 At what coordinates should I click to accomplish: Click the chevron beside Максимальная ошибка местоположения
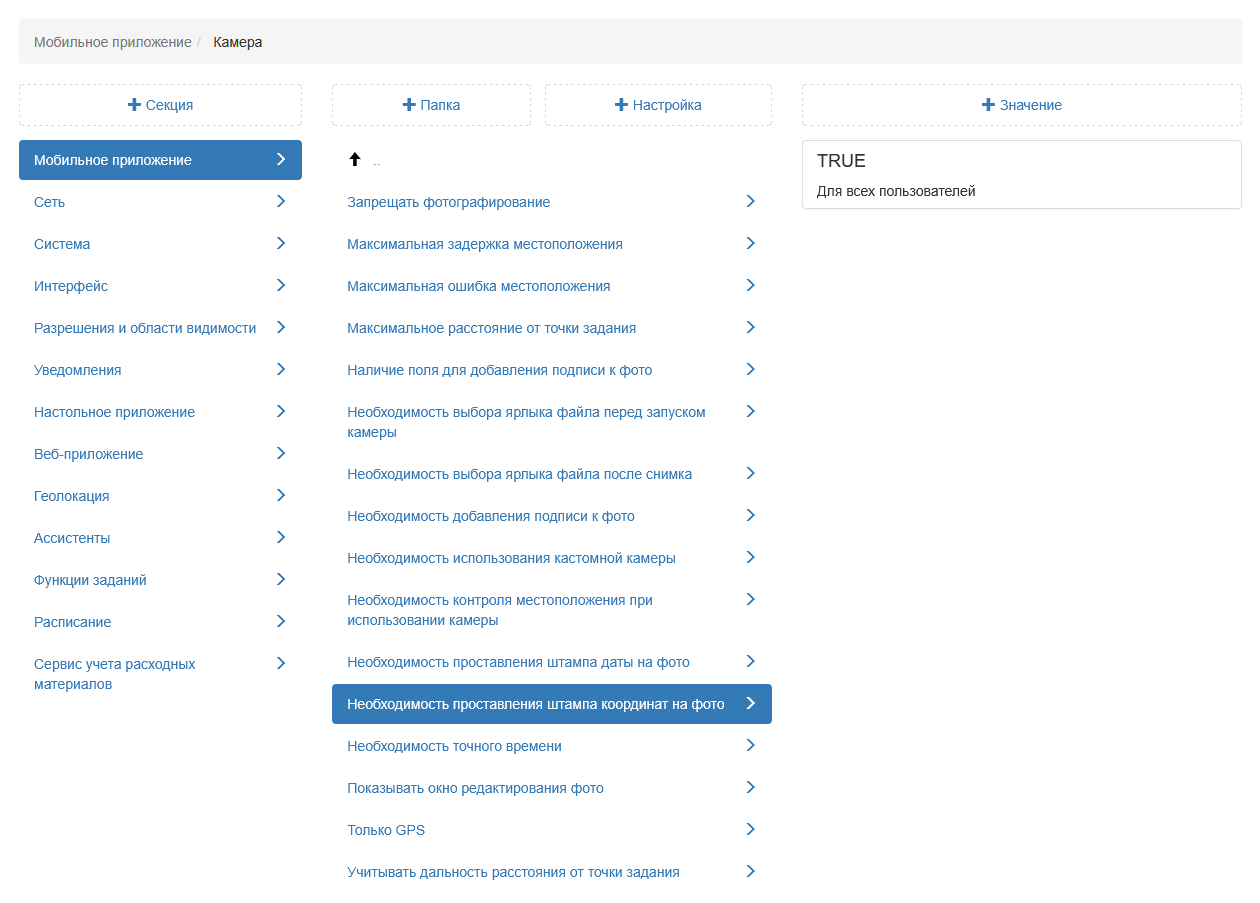coord(751,285)
